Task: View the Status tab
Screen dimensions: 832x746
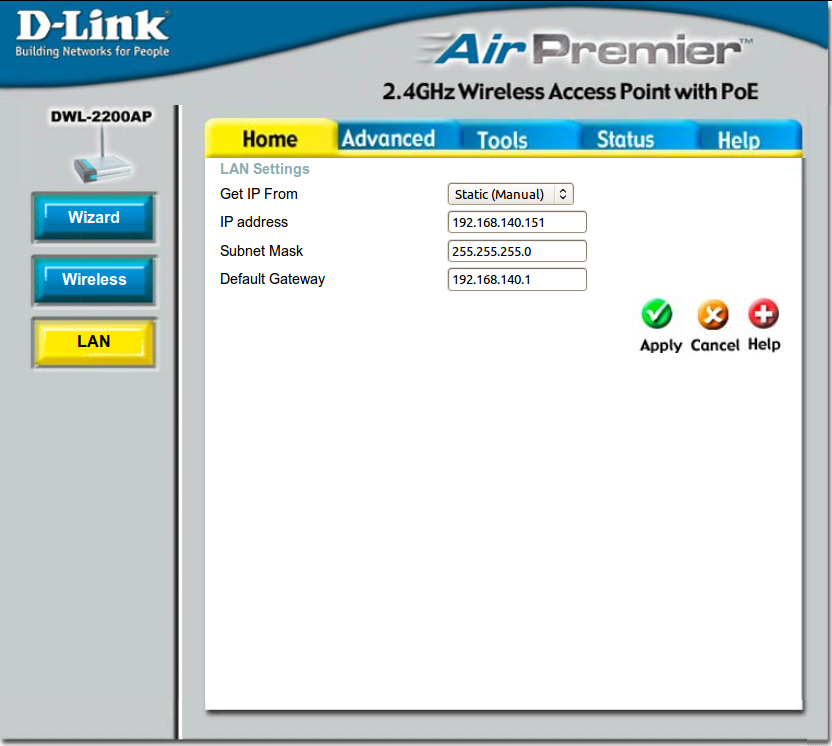Action: pyautogui.click(x=625, y=140)
